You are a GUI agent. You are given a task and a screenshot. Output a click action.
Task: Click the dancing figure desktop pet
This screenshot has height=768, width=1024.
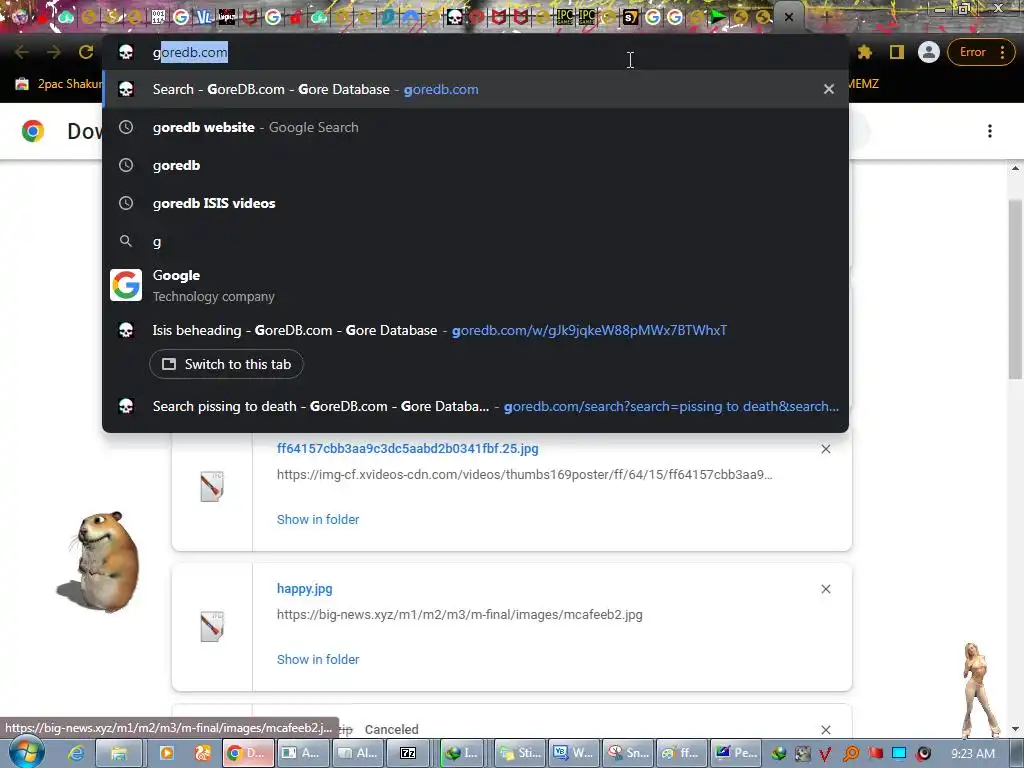click(x=980, y=690)
